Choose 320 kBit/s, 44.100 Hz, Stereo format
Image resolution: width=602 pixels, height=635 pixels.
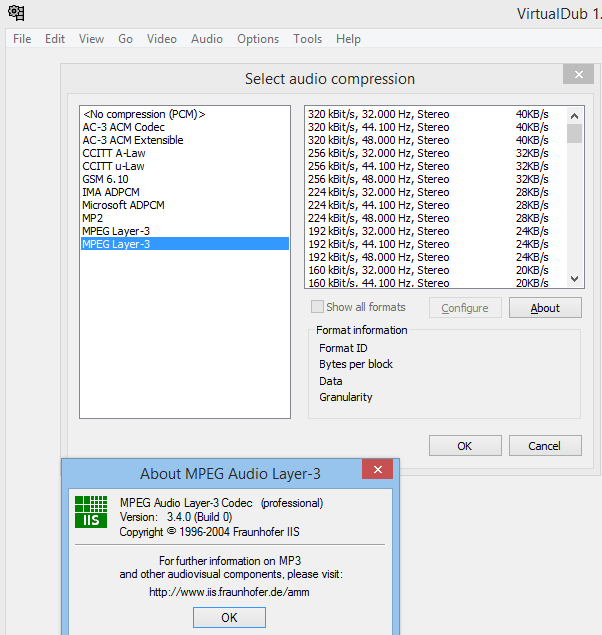(x=436, y=127)
